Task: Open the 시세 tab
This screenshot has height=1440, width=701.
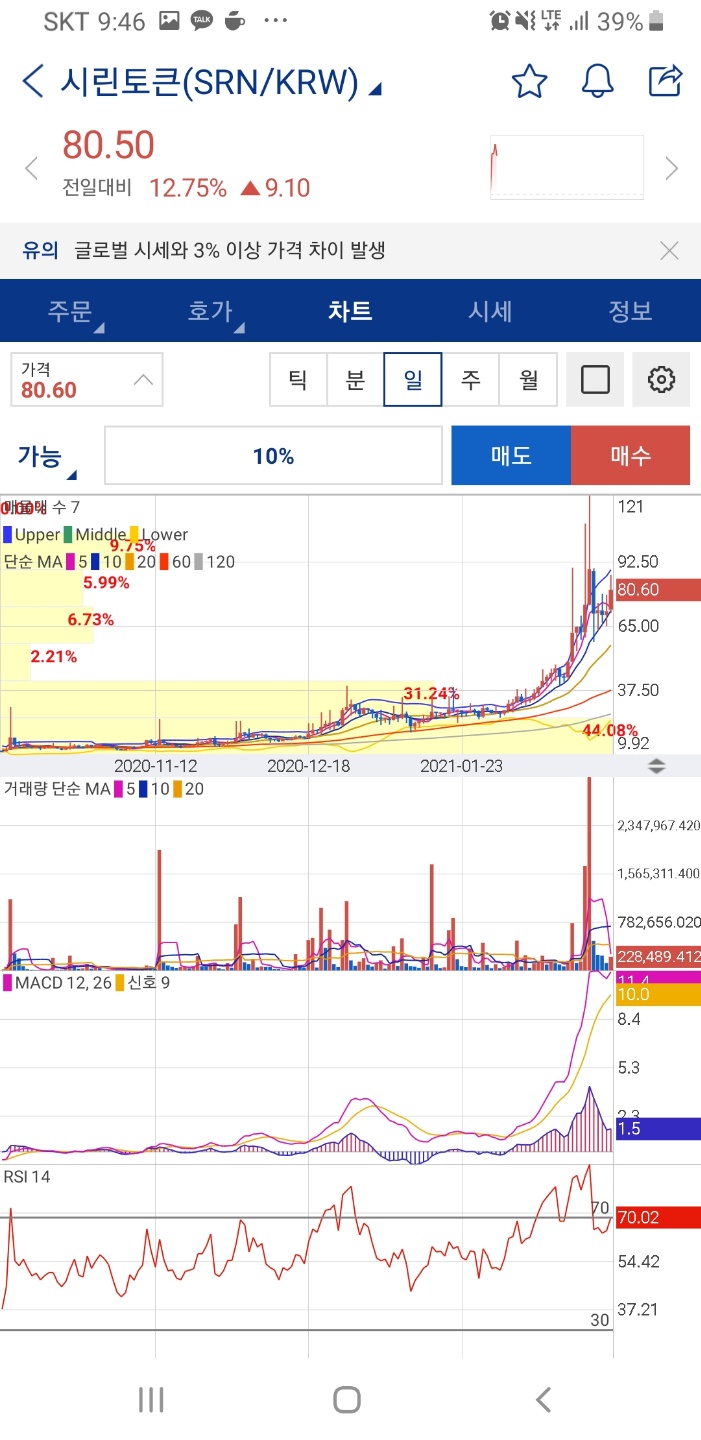Action: pos(490,310)
